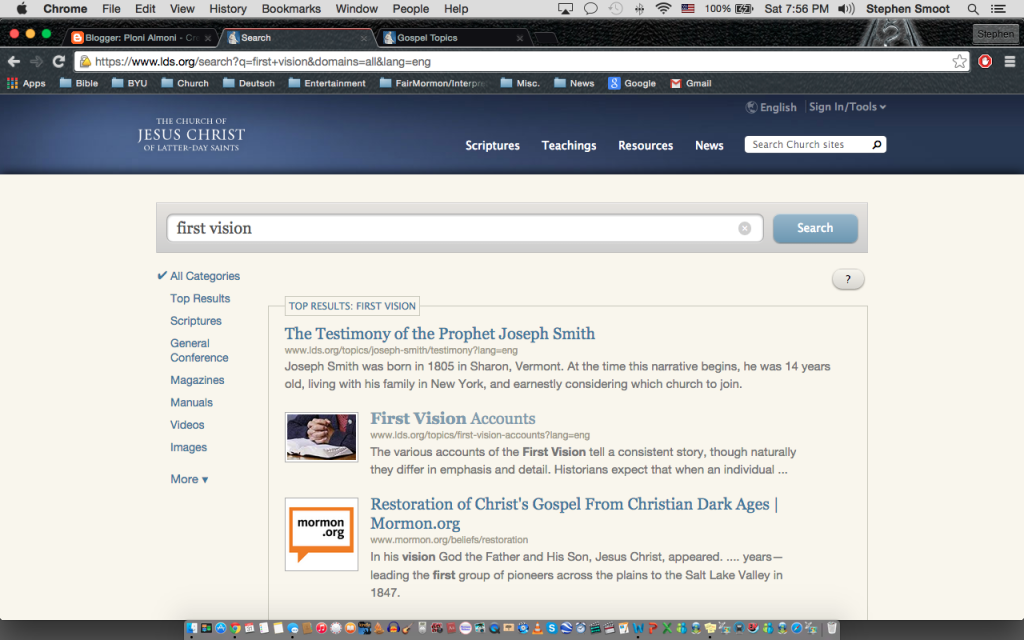Open VLC from the dock
The width and height of the screenshot is (1024, 640).
pos(537,628)
